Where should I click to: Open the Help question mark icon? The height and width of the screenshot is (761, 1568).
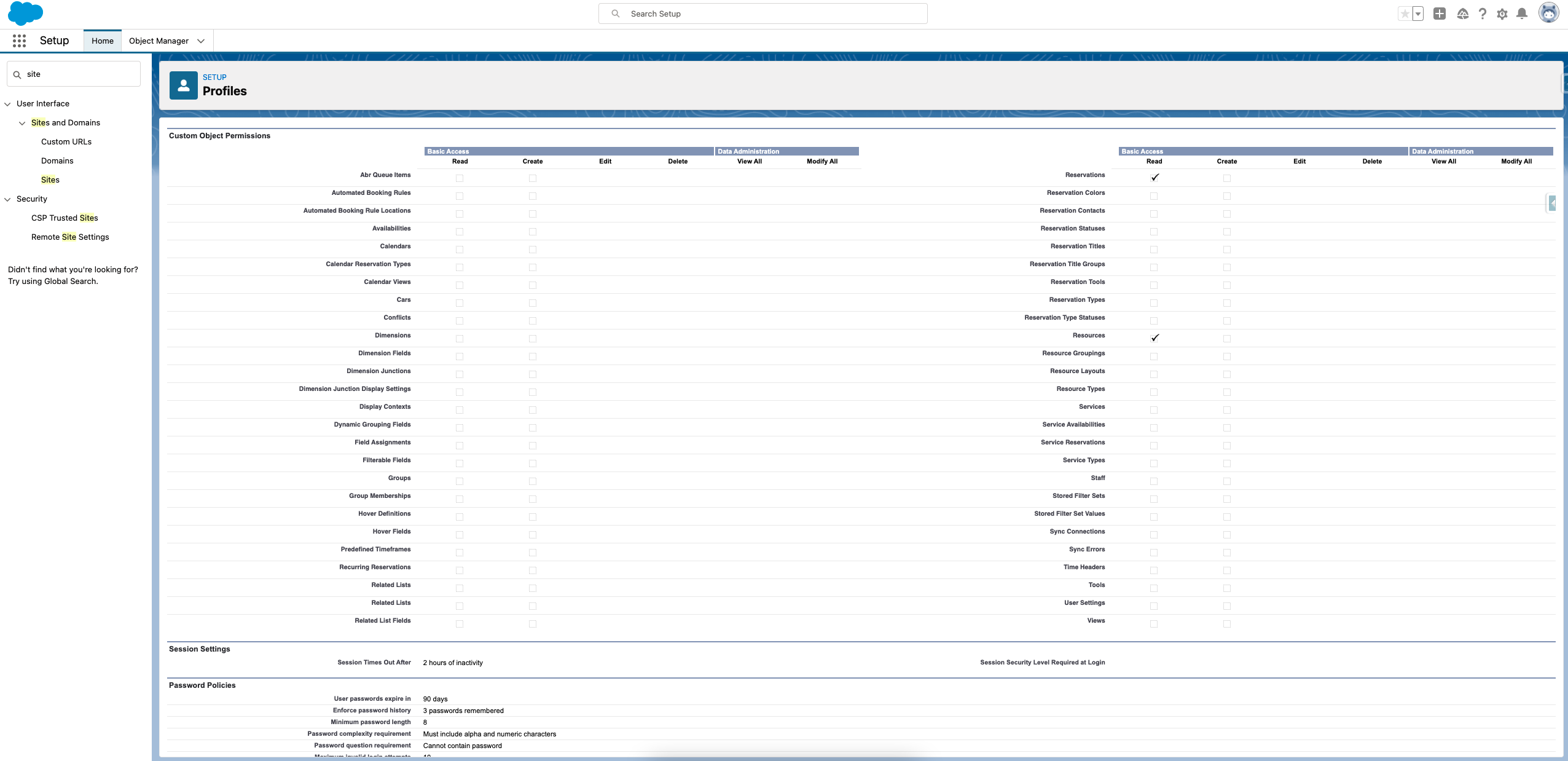pyautogui.click(x=1482, y=14)
